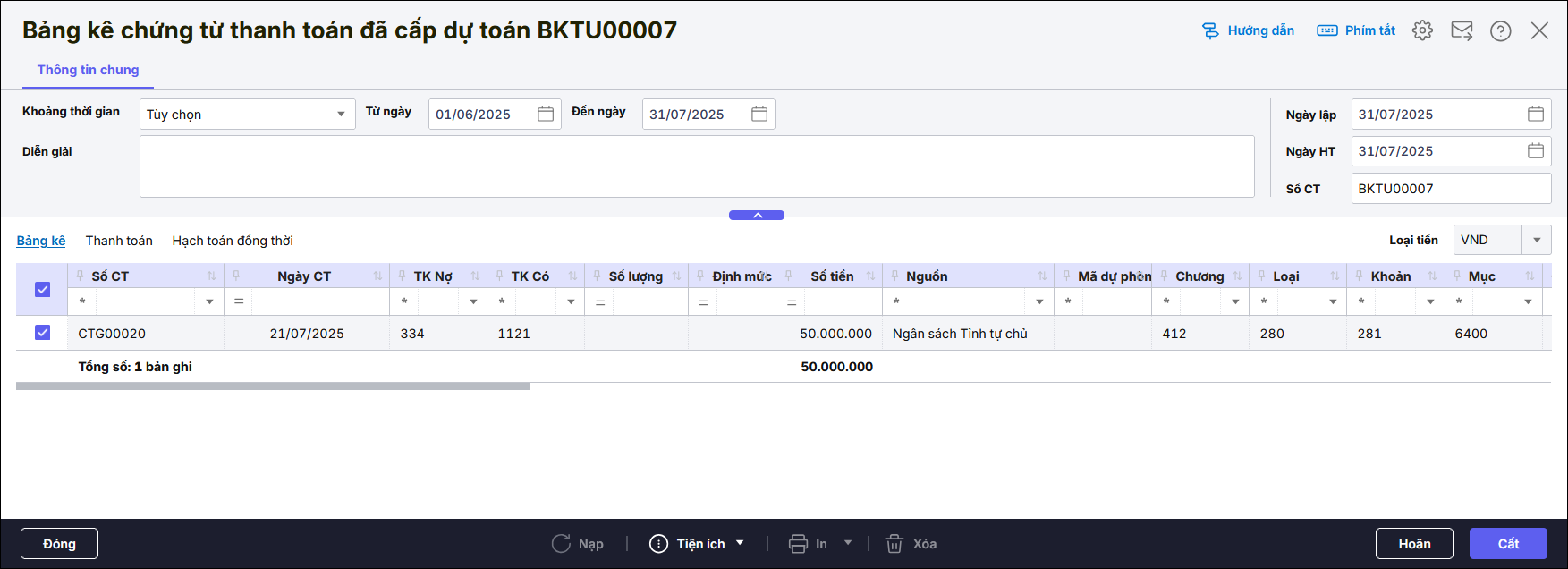Click the Hoãn button

1414,544
